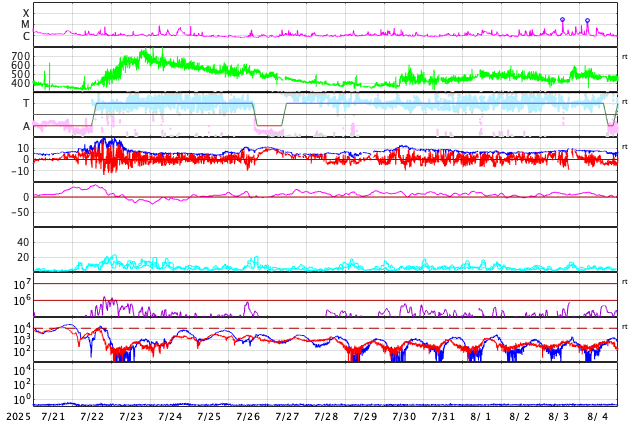
Task: Select the 600 speed axis label
Action: pyautogui.click(x=21, y=65)
